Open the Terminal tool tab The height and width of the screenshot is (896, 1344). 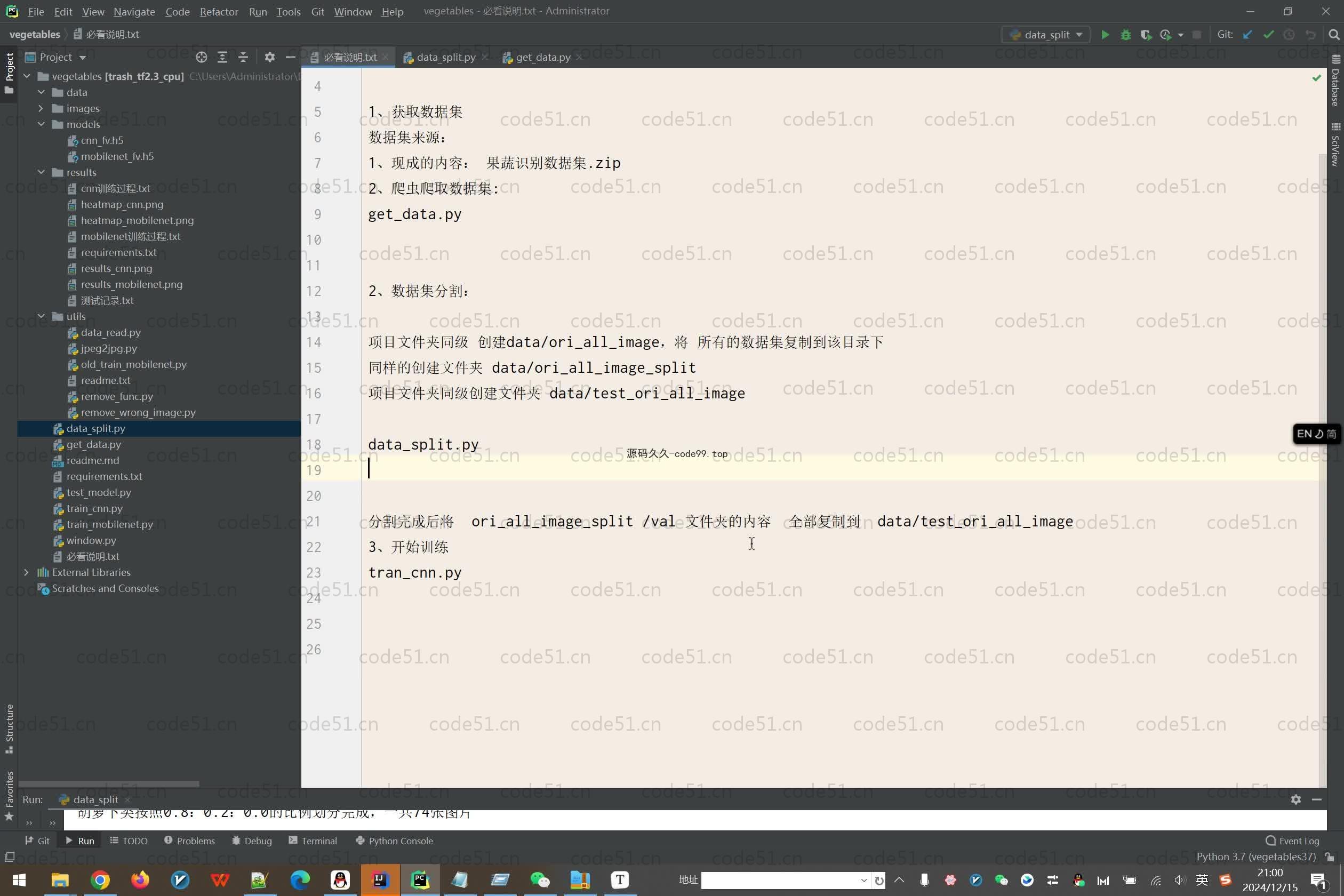(313, 841)
